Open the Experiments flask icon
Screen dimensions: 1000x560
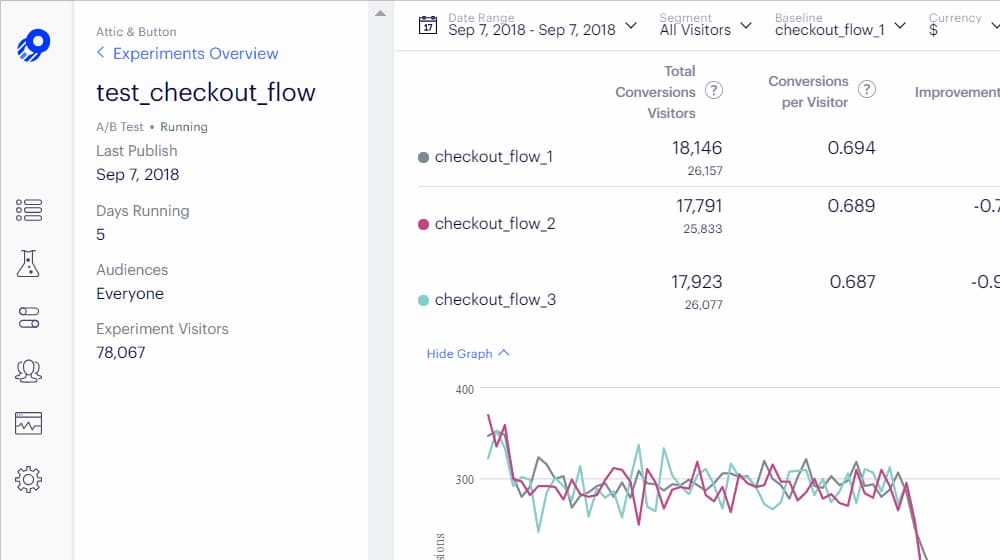point(28,263)
